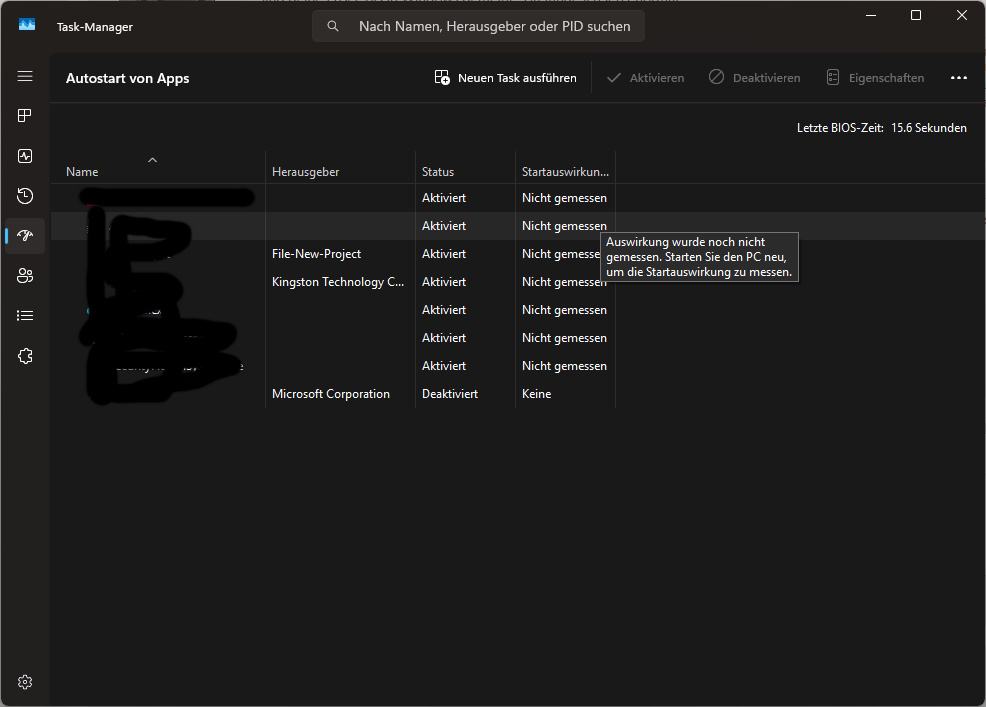This screenshot has height=707, width=986.
Task: Minimize the Task-Manager window
Action: coord(870,15)
